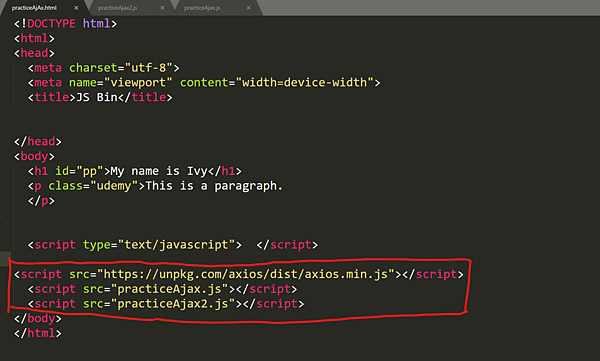Screen dimensions: 600x361
Task: Close the practiceAjax.js tab
Action: 248,8
